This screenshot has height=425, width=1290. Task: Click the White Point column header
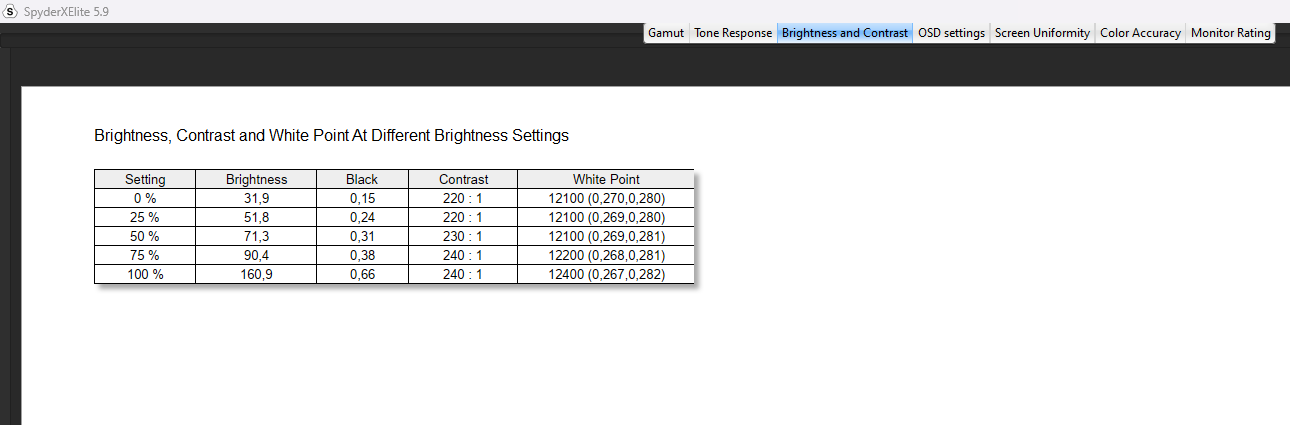click(x=606, y=179)
